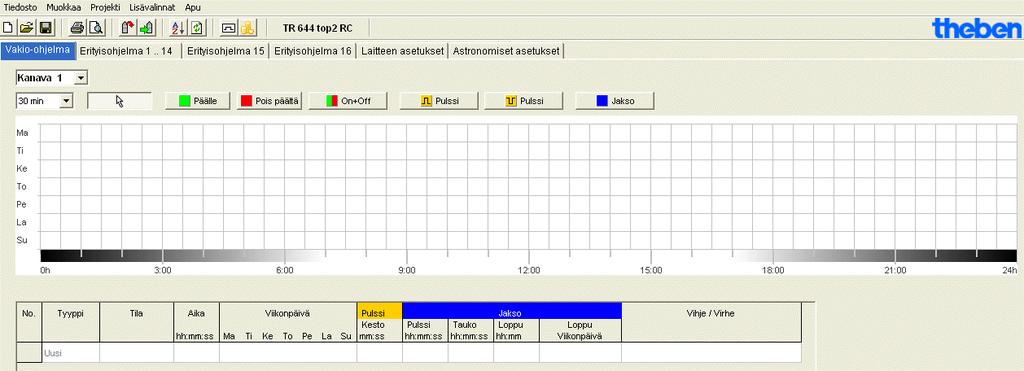Screen dimensions: 1024x371
Task: Open print preview with the magnifier page icon
Action: pyautogui.click(x=96, y=28)
